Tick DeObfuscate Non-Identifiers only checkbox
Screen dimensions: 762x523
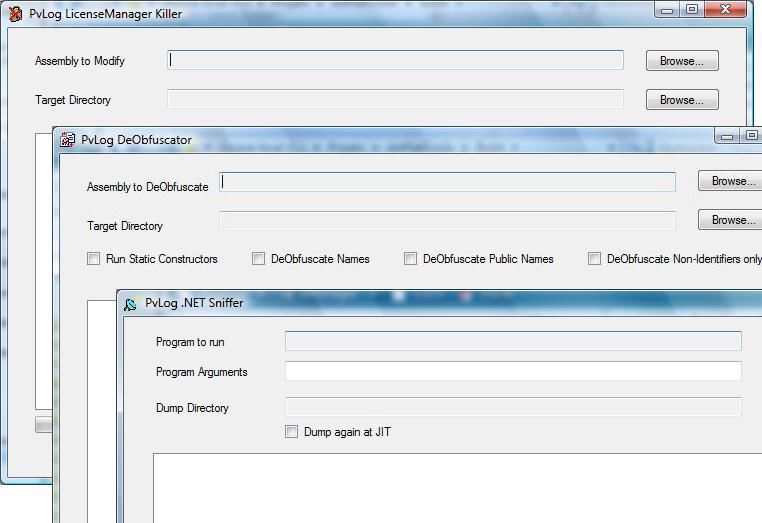tap(595, 259)
